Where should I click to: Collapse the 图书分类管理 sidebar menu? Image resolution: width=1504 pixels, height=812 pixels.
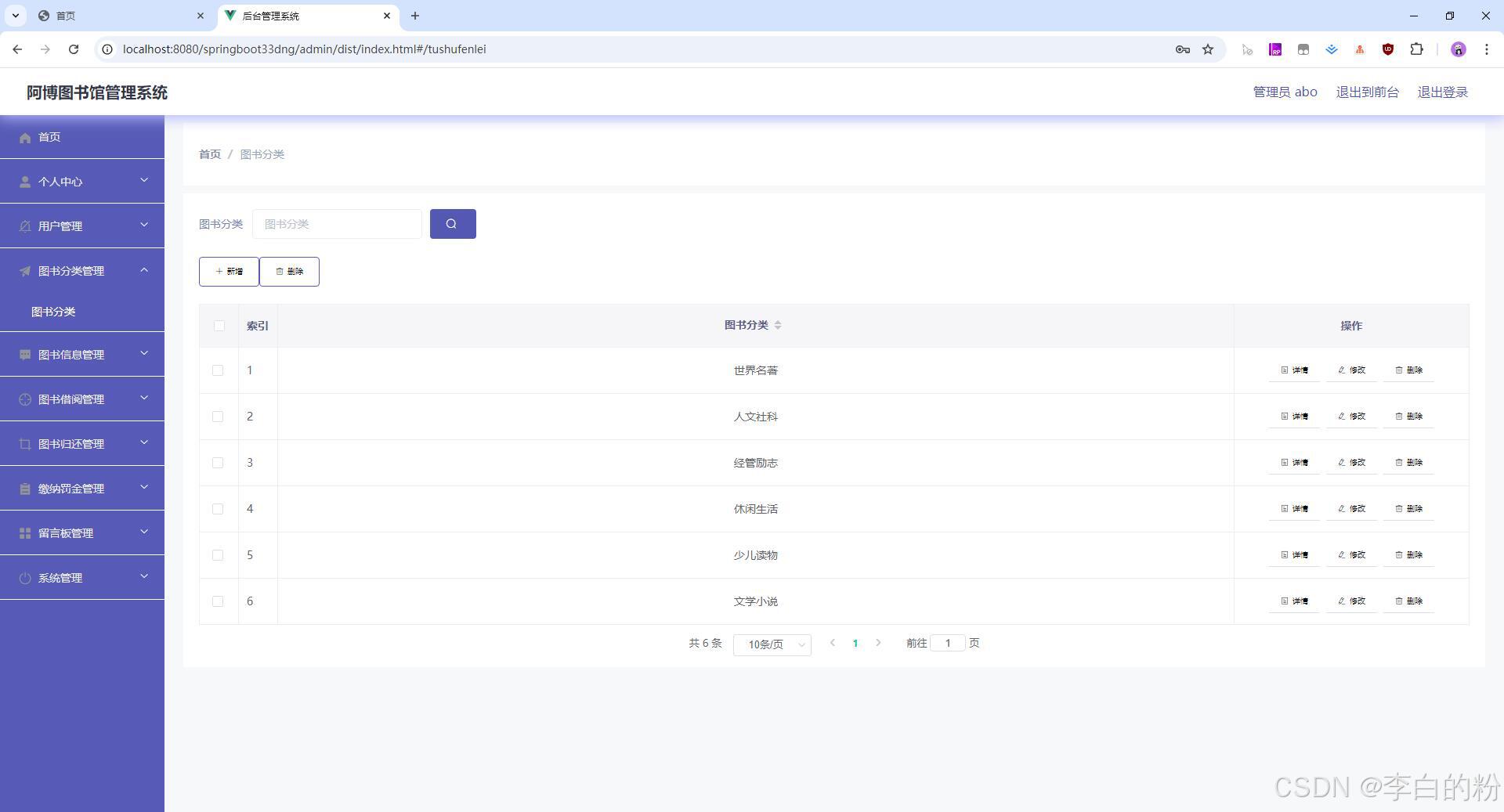(x=82, y=271)
